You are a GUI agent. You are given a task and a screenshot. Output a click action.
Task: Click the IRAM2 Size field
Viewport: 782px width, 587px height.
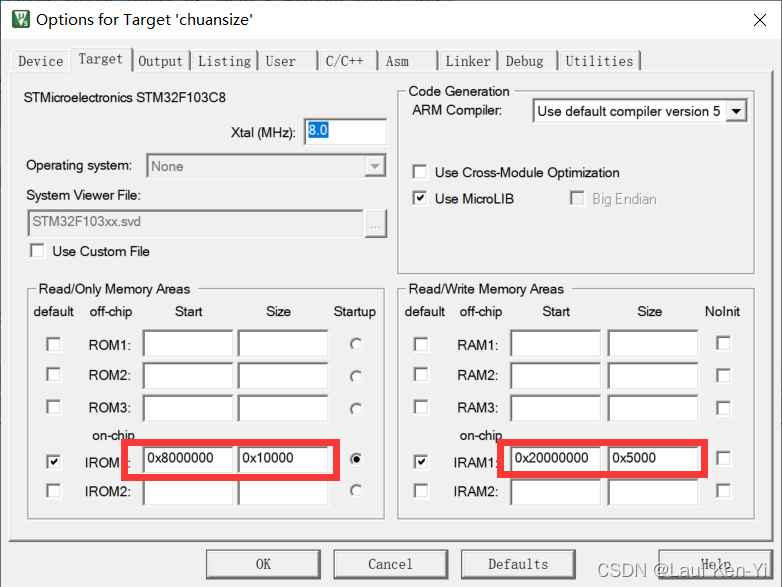(653, 493)
